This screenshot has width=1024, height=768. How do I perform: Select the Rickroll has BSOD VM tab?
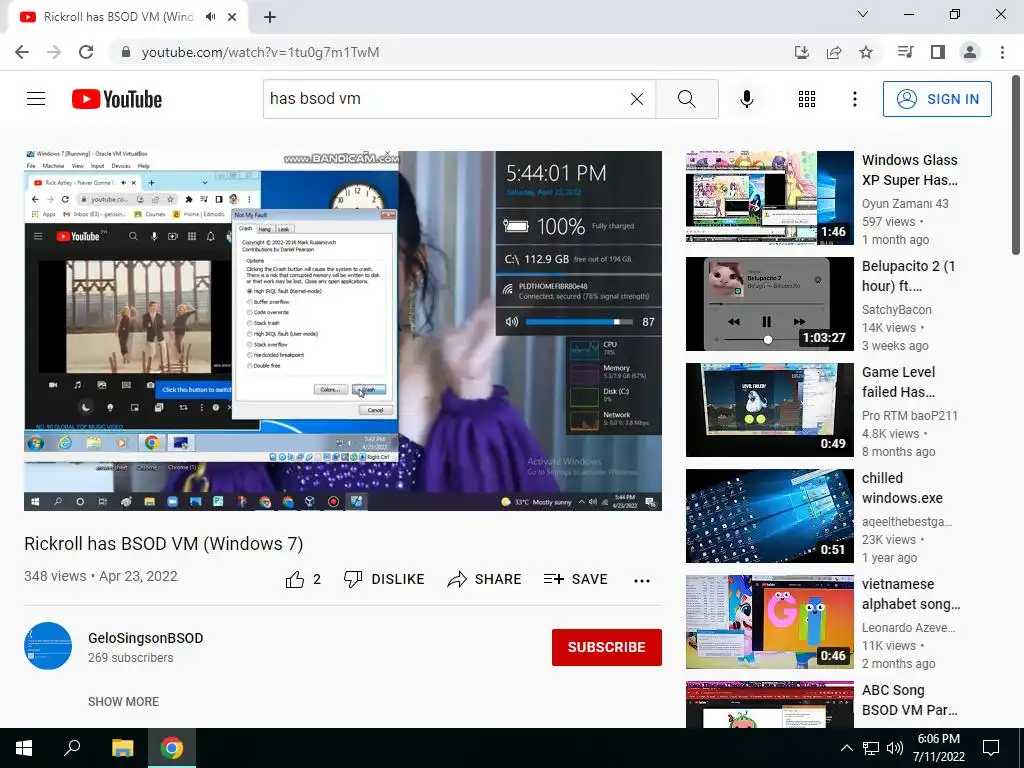(118, 17)
